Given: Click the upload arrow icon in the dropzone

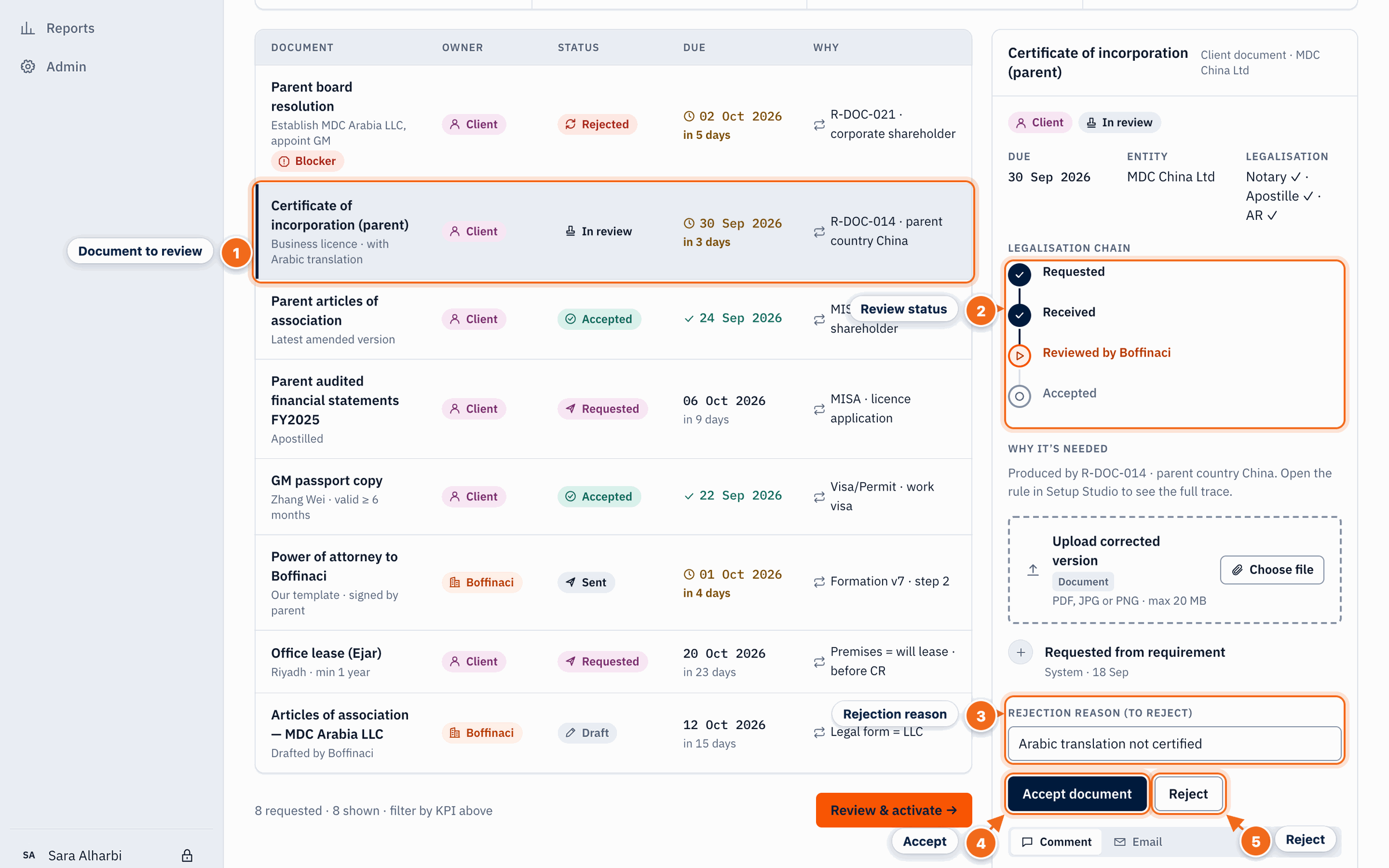Looking at the screenshot, I should point(1032,570).
